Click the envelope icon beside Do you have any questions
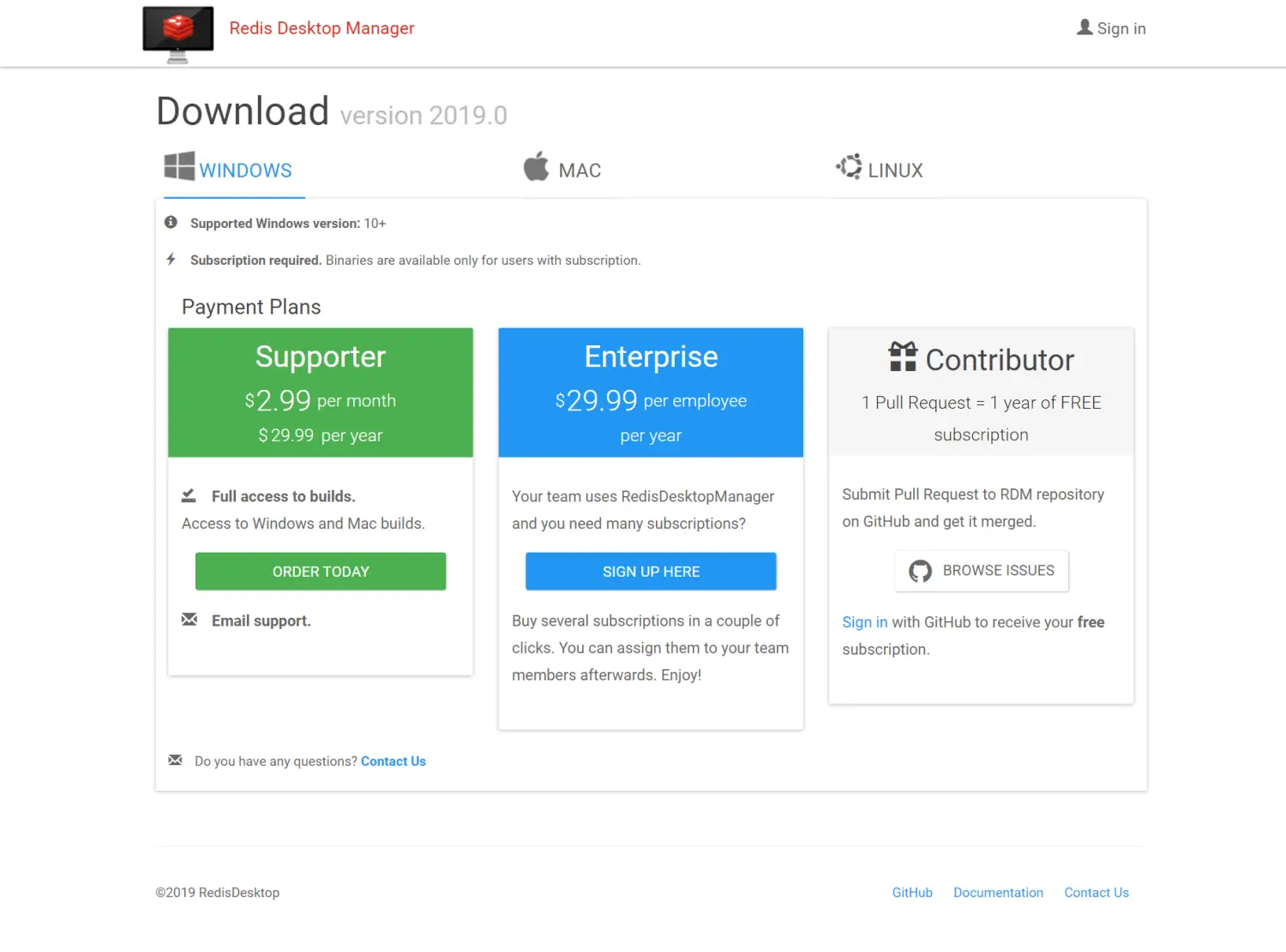The height and width of the screenshot is (952, 1286). click(176, 760)
